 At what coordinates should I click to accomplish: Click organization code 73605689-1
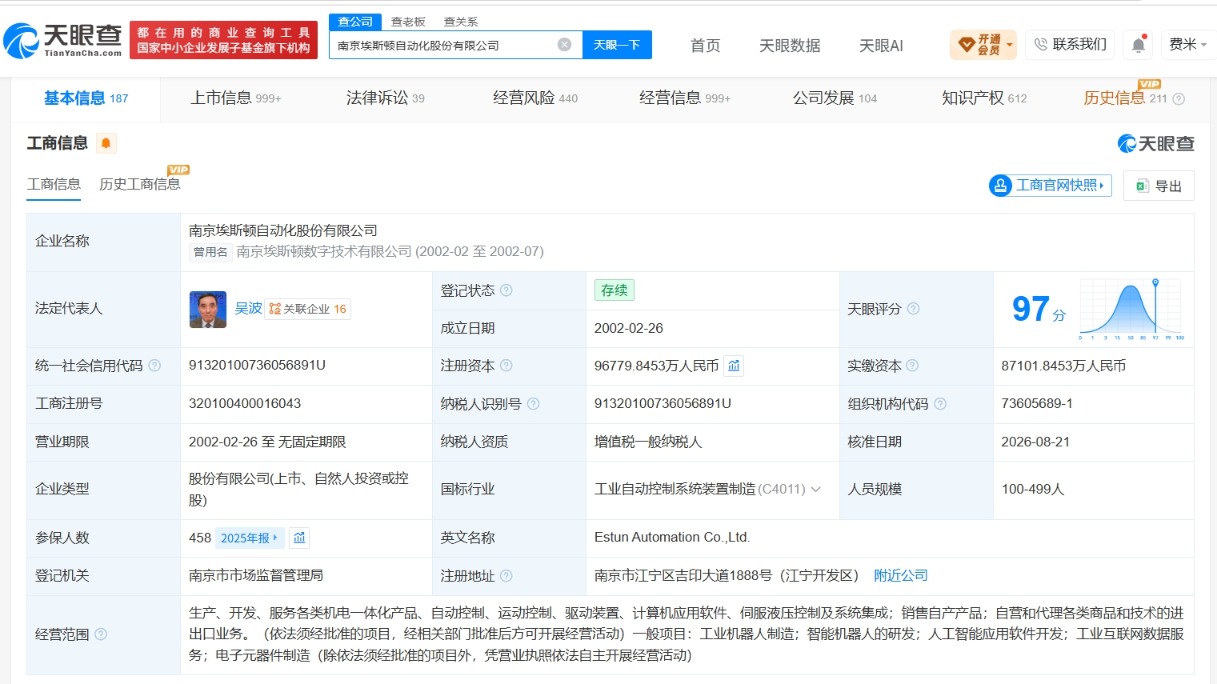click(x=1037, y=404)
